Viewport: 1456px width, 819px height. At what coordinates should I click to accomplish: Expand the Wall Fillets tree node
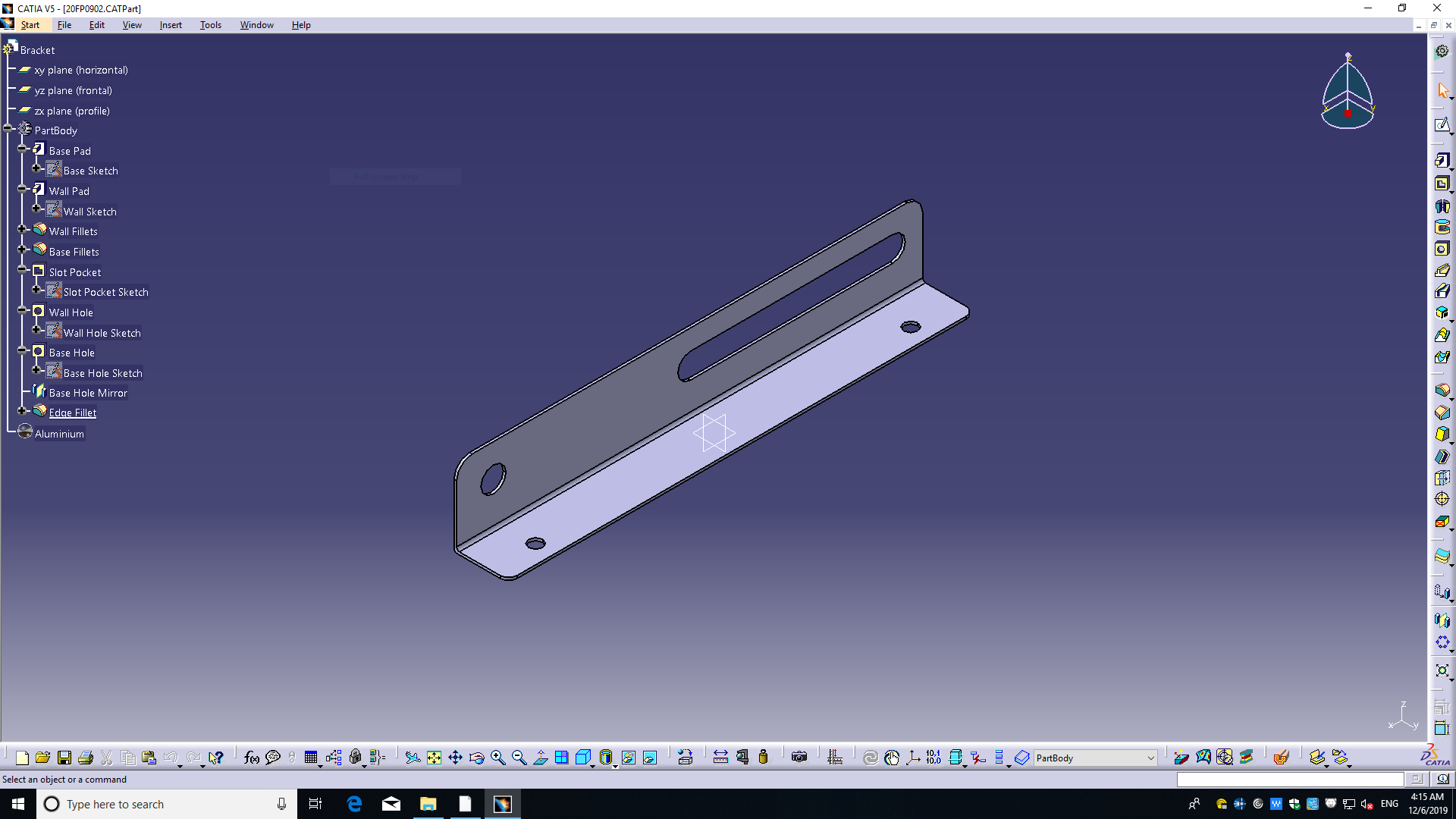(x=22, y=229)
